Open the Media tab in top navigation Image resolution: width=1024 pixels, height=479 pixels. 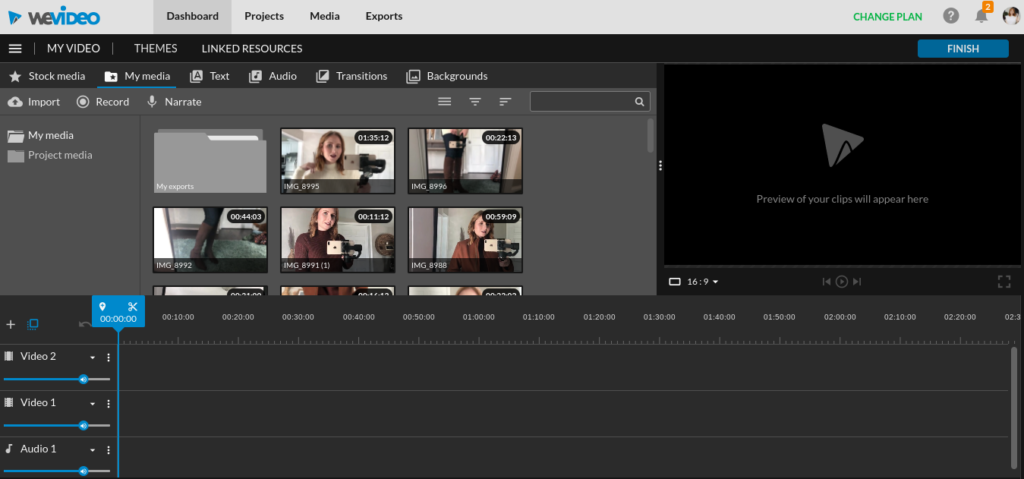point(325,16)
